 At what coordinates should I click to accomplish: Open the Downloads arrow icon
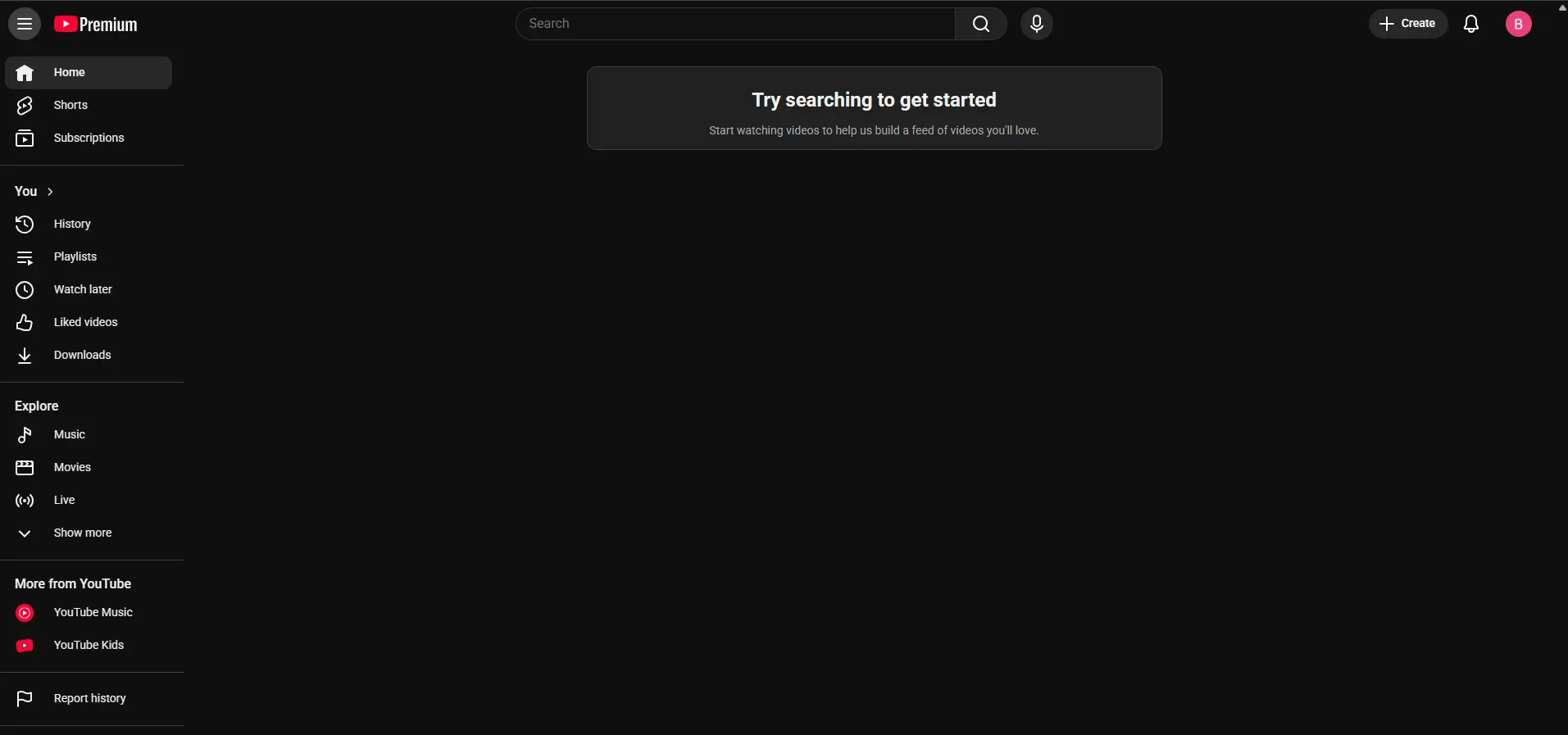(x=25, y=356)
